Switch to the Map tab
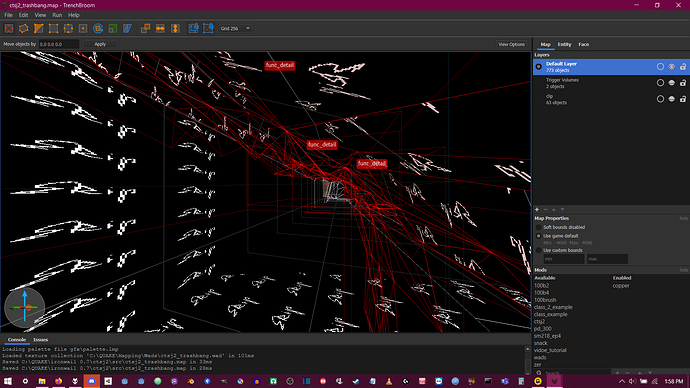This screenshot has height=388, width=690. (545, 44)
